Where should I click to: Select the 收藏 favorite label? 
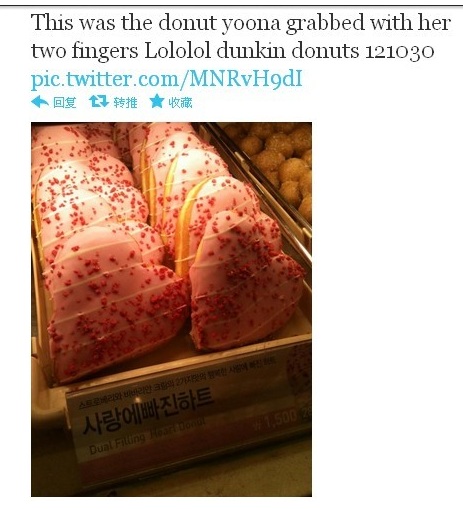point(180,102)
